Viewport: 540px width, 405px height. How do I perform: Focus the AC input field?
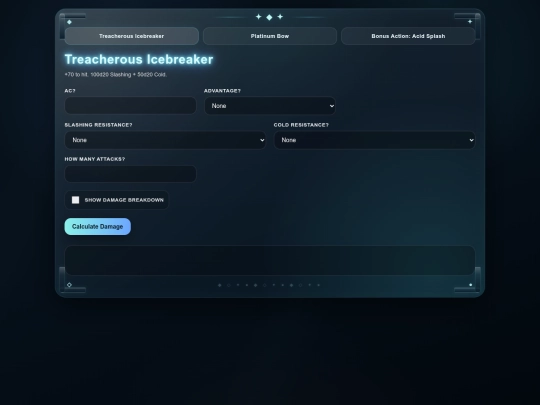(x=131, y=105)
